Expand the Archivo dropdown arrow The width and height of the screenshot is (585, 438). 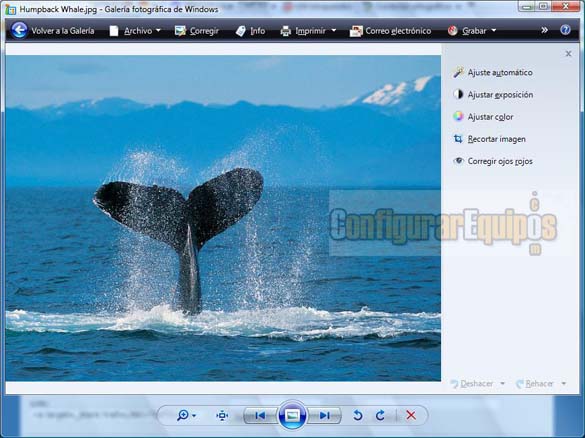click(158, 31)
